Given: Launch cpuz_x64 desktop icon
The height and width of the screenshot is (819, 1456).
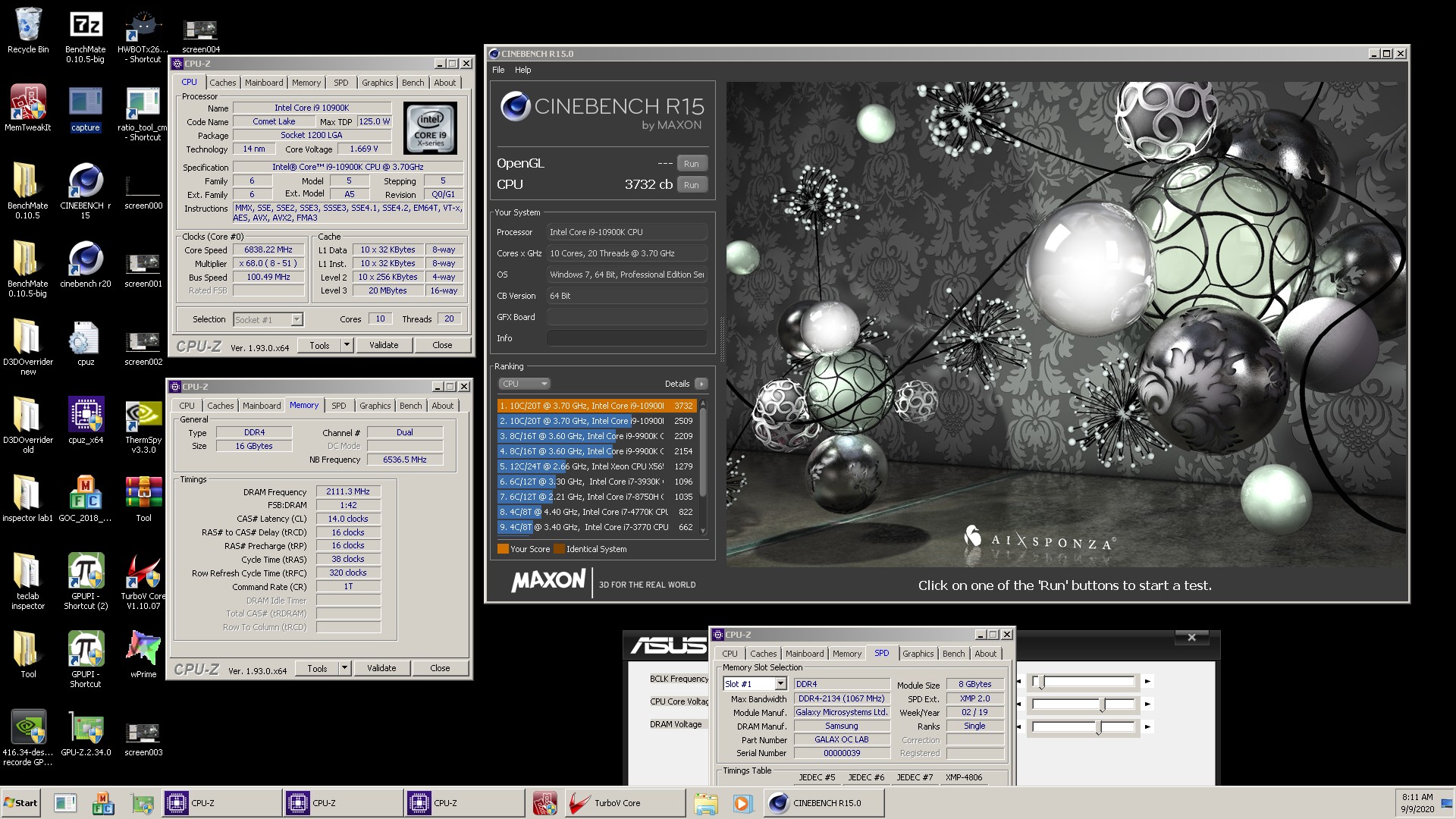Looking at the screenshot, I should click(86, 420).
